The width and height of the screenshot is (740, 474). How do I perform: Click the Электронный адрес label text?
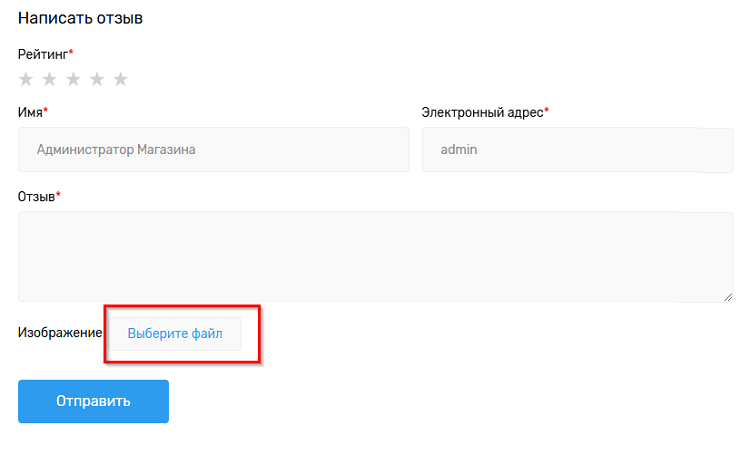click(x=482, y=112)
